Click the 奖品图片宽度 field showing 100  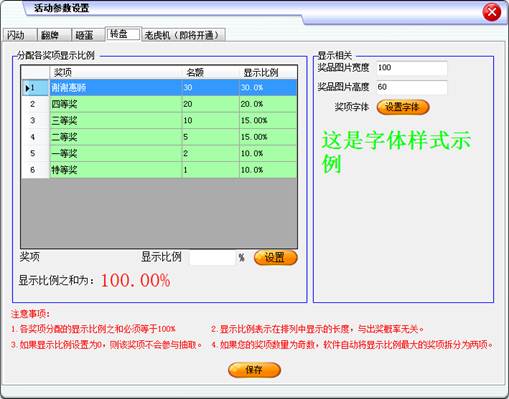[x=412, y=68]
